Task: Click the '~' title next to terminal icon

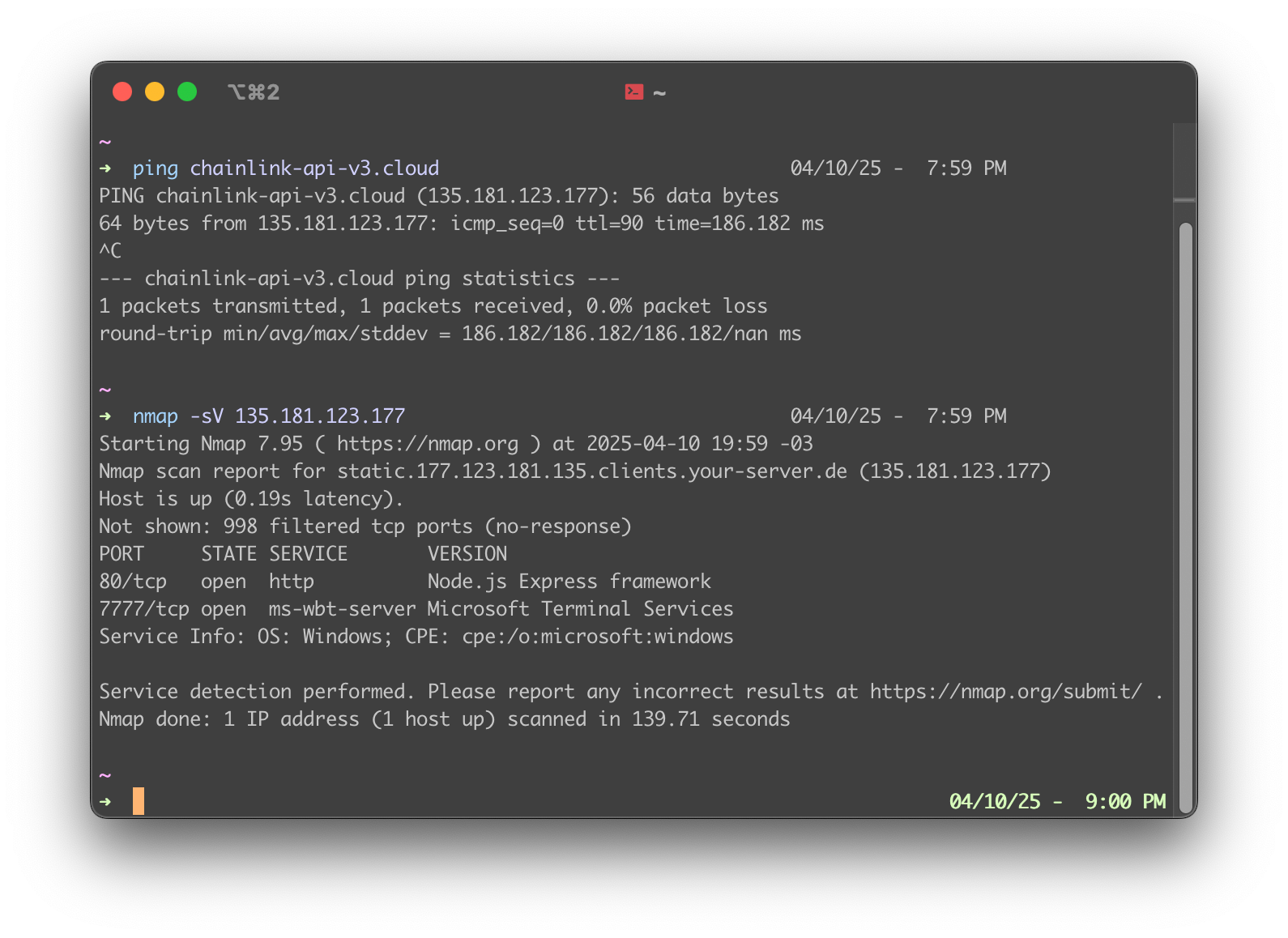Action: 659,93
